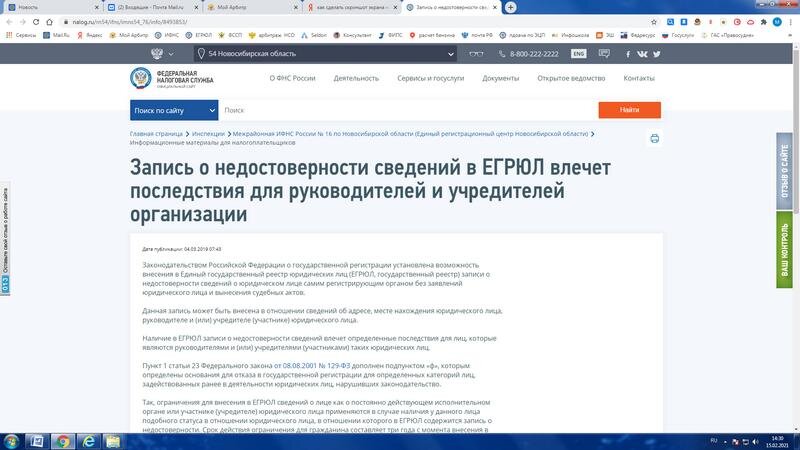800x450 pixels.
Task: Click the coat of arms emblem
Action: click(157, 54)
